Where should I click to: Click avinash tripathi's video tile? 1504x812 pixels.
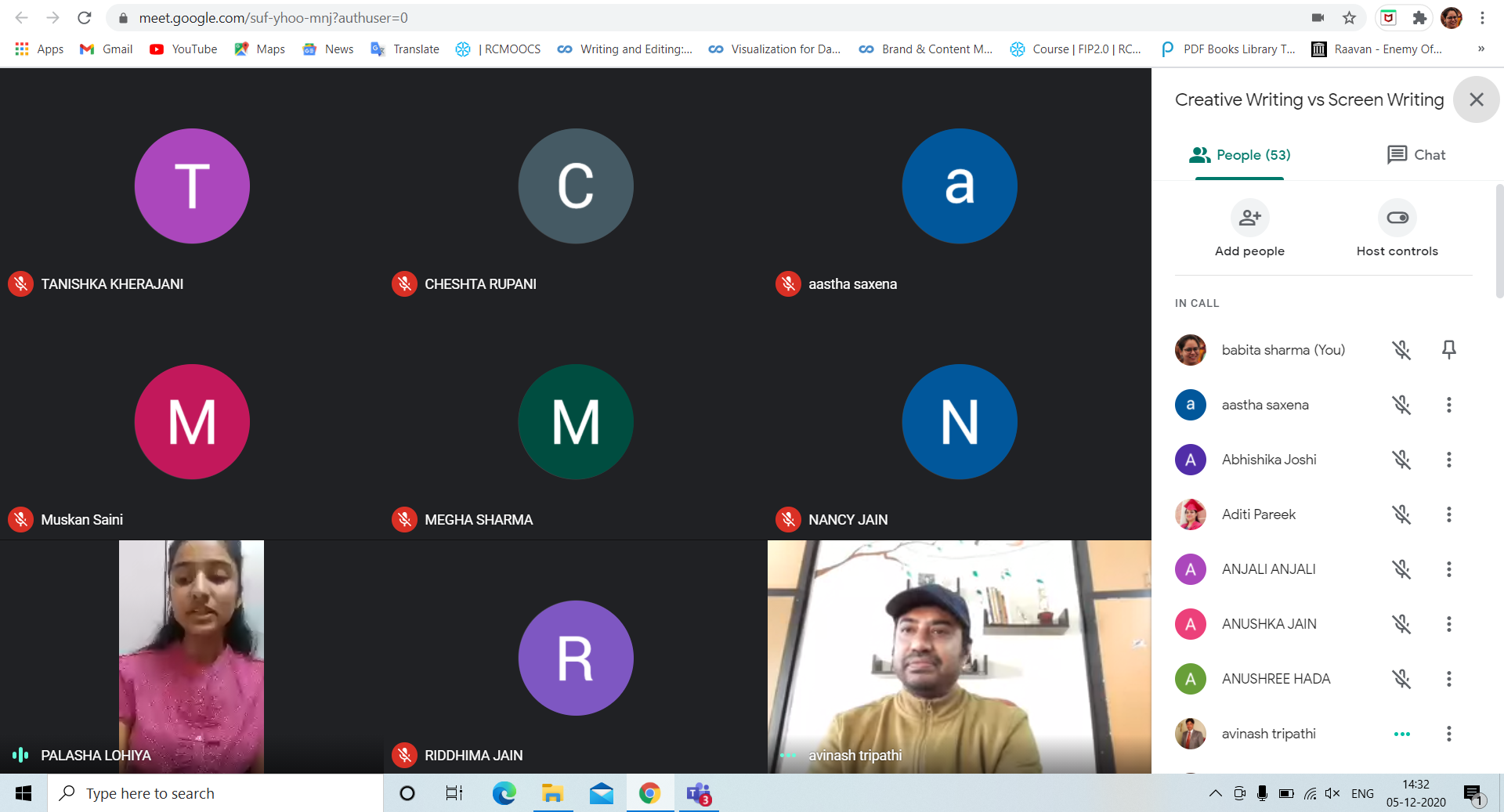(x=959, y=656)
